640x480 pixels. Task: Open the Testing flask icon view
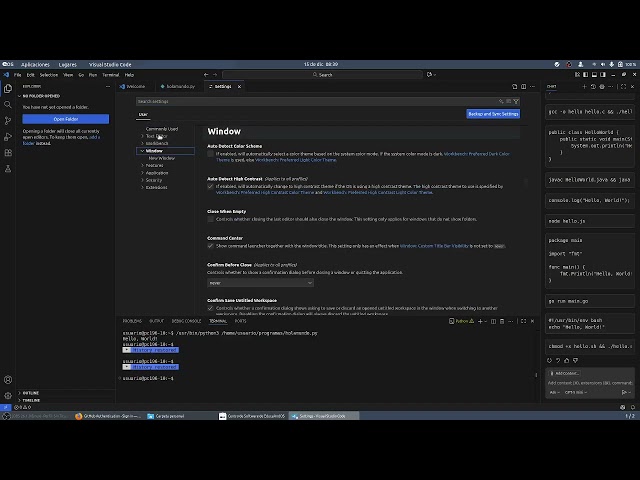tap(8, 169)
